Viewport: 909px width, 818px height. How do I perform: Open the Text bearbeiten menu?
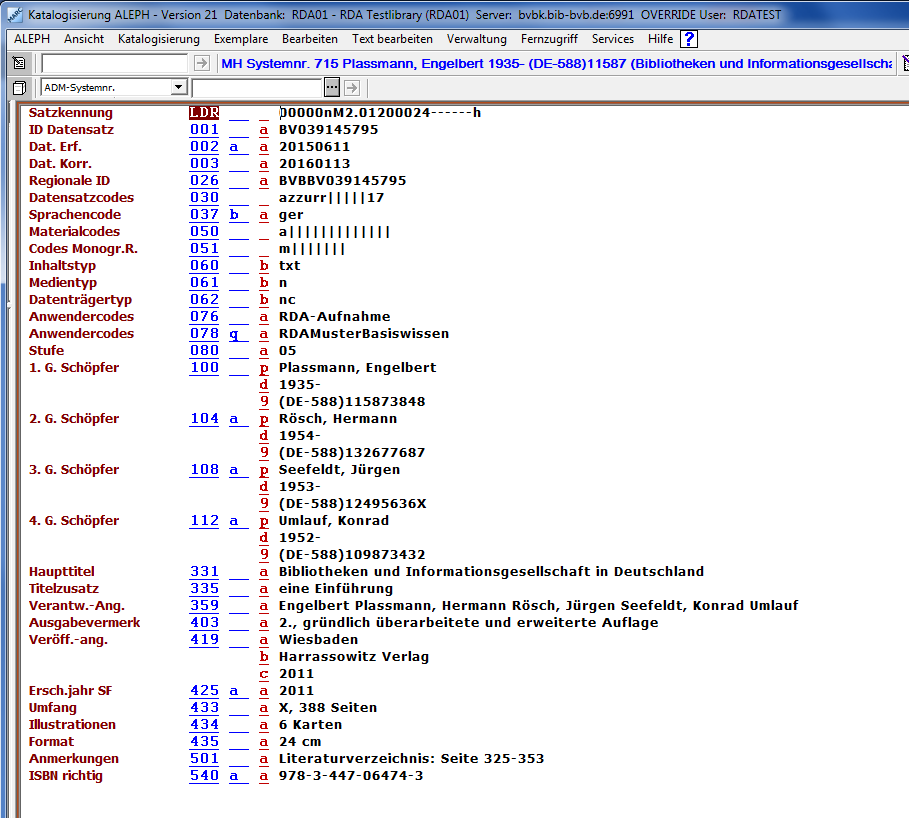point(392,39)
